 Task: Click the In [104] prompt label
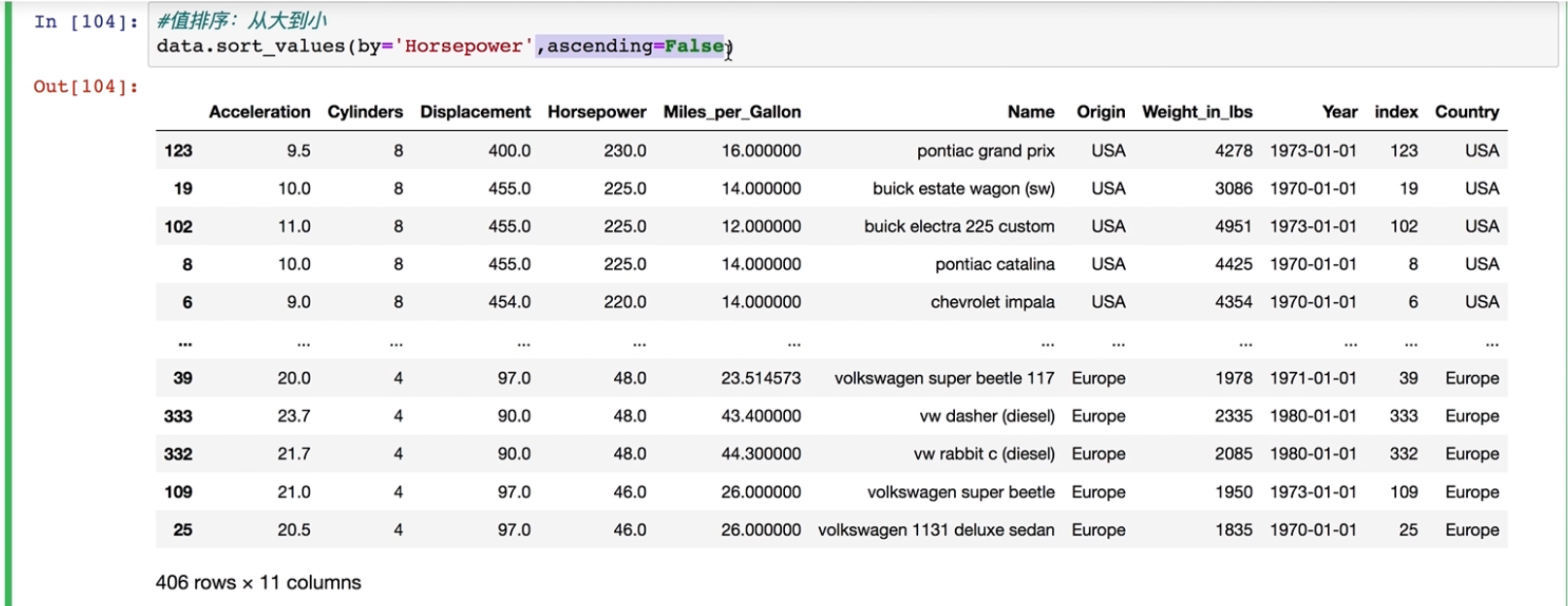pyautogui.click(x=85, y=21)
